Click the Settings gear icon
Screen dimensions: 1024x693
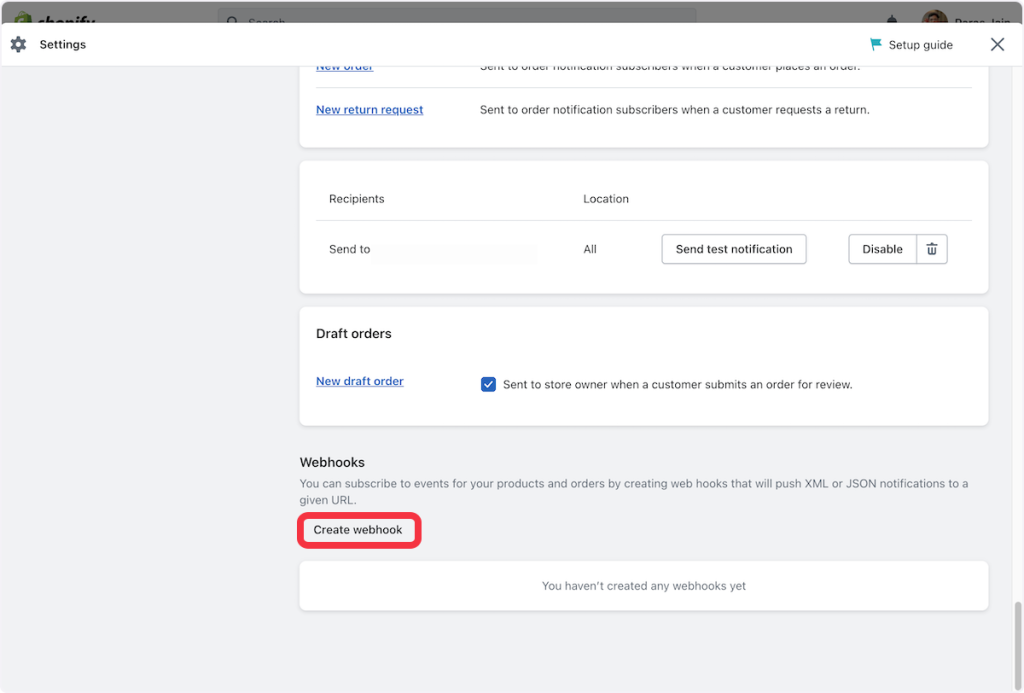pos(18,45)
